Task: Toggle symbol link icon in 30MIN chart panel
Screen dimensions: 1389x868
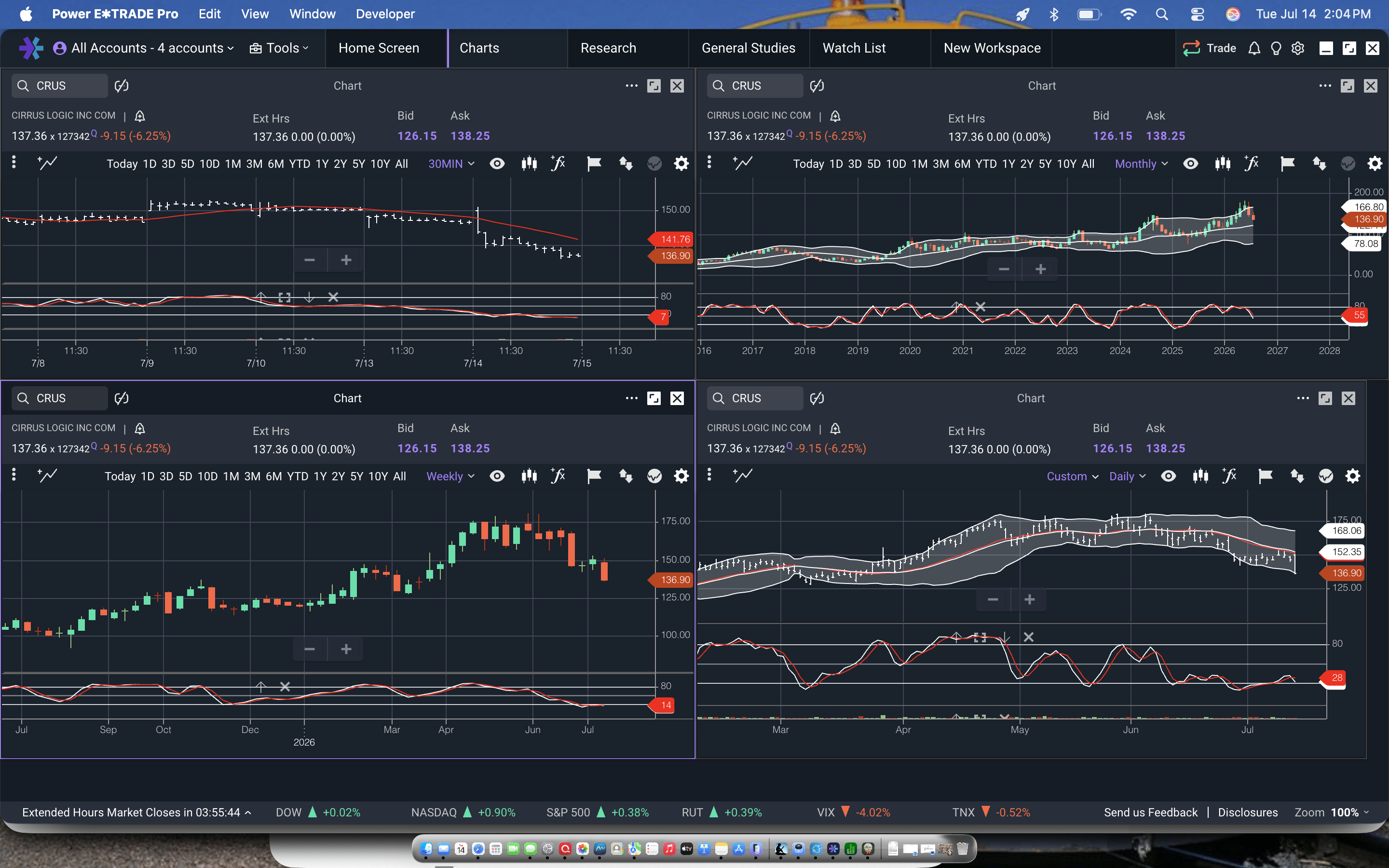Action: click(122, 85)
